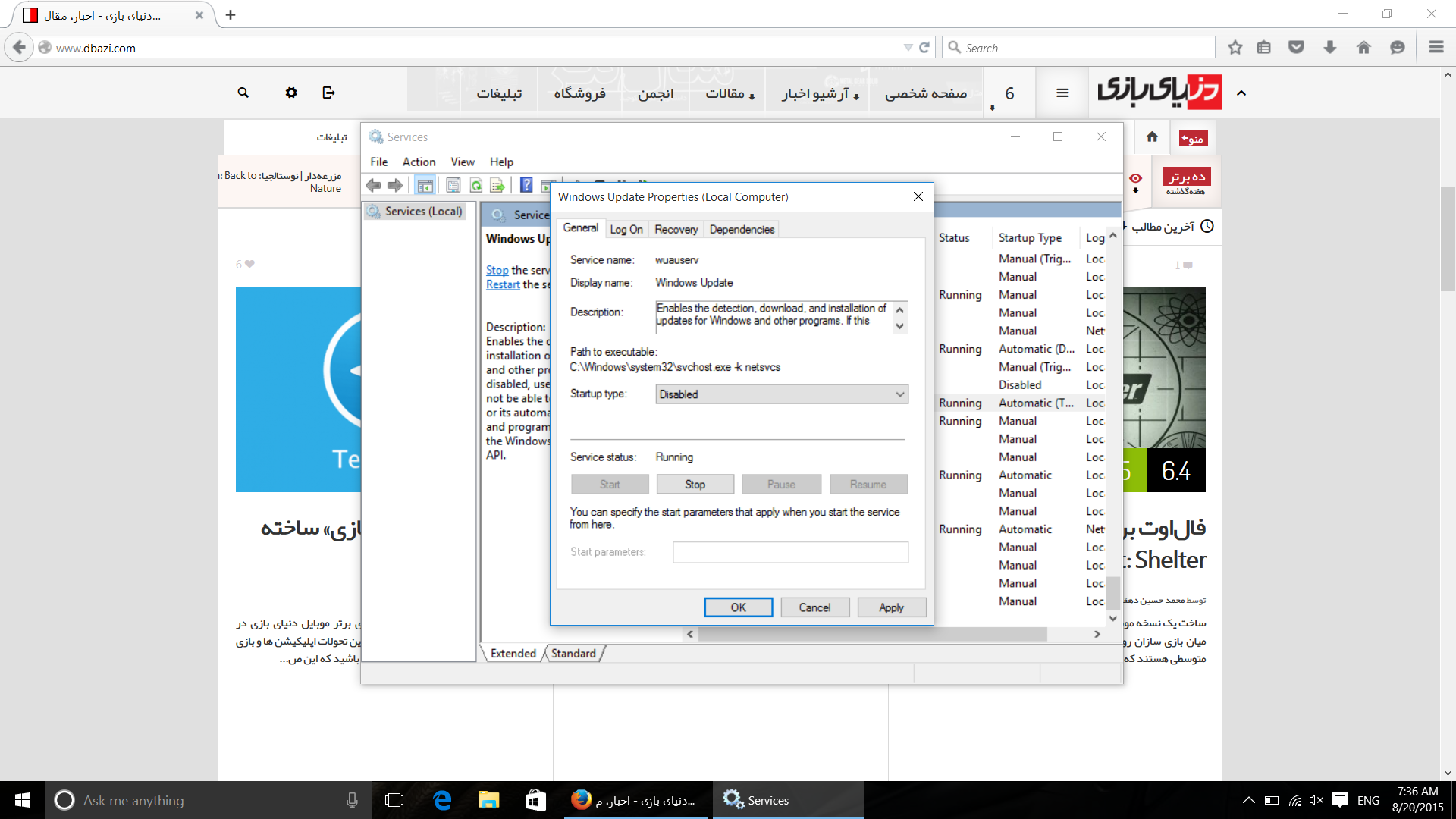Image resolution: width=1456 pixels, height=819 pixels.
Task: Click the Refresh icon in Services toolbar
Action: coord(475,185)
